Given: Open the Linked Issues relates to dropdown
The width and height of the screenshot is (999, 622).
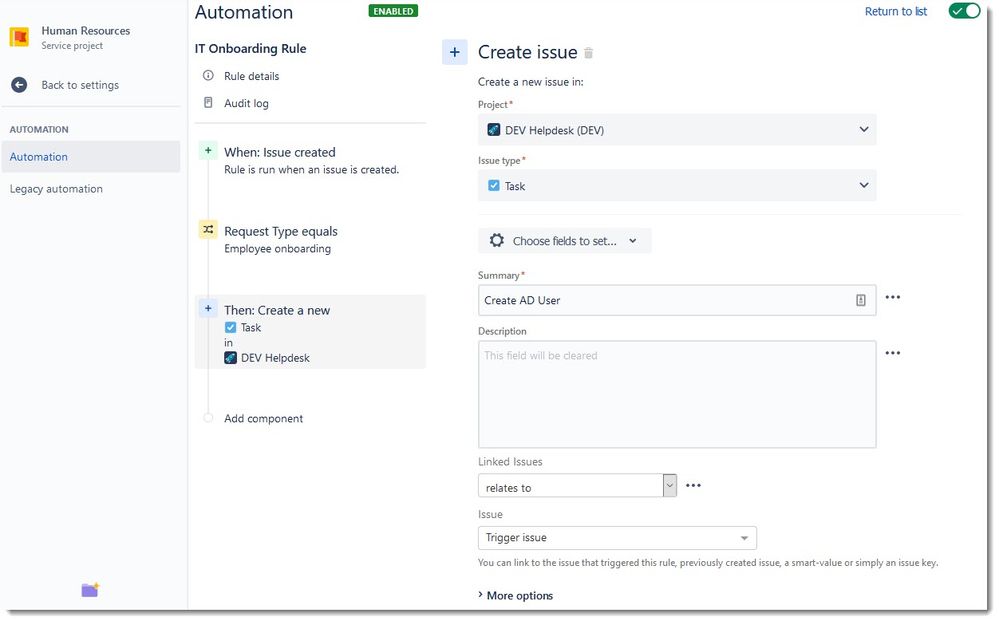Looking at the screenshot, I should (577, 486).
